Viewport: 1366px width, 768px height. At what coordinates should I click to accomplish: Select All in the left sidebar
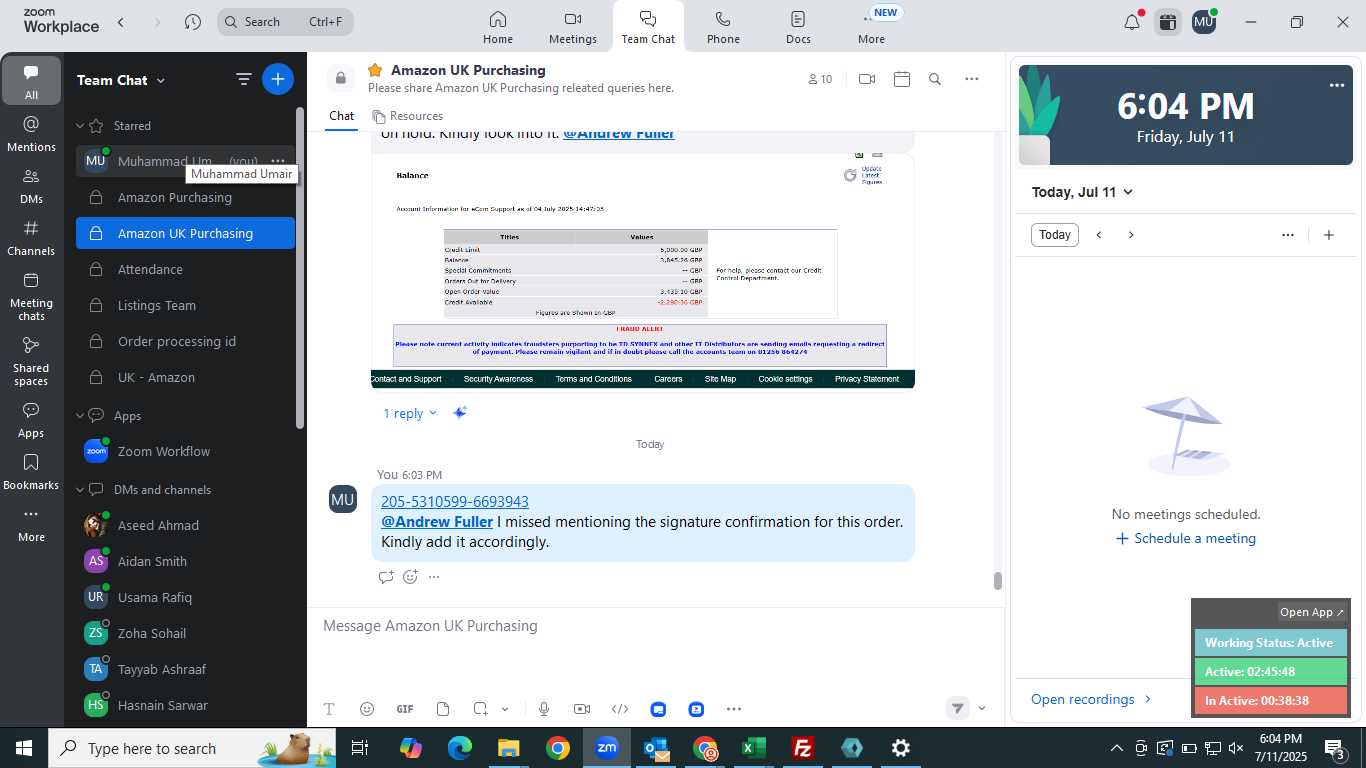(31, 82)
